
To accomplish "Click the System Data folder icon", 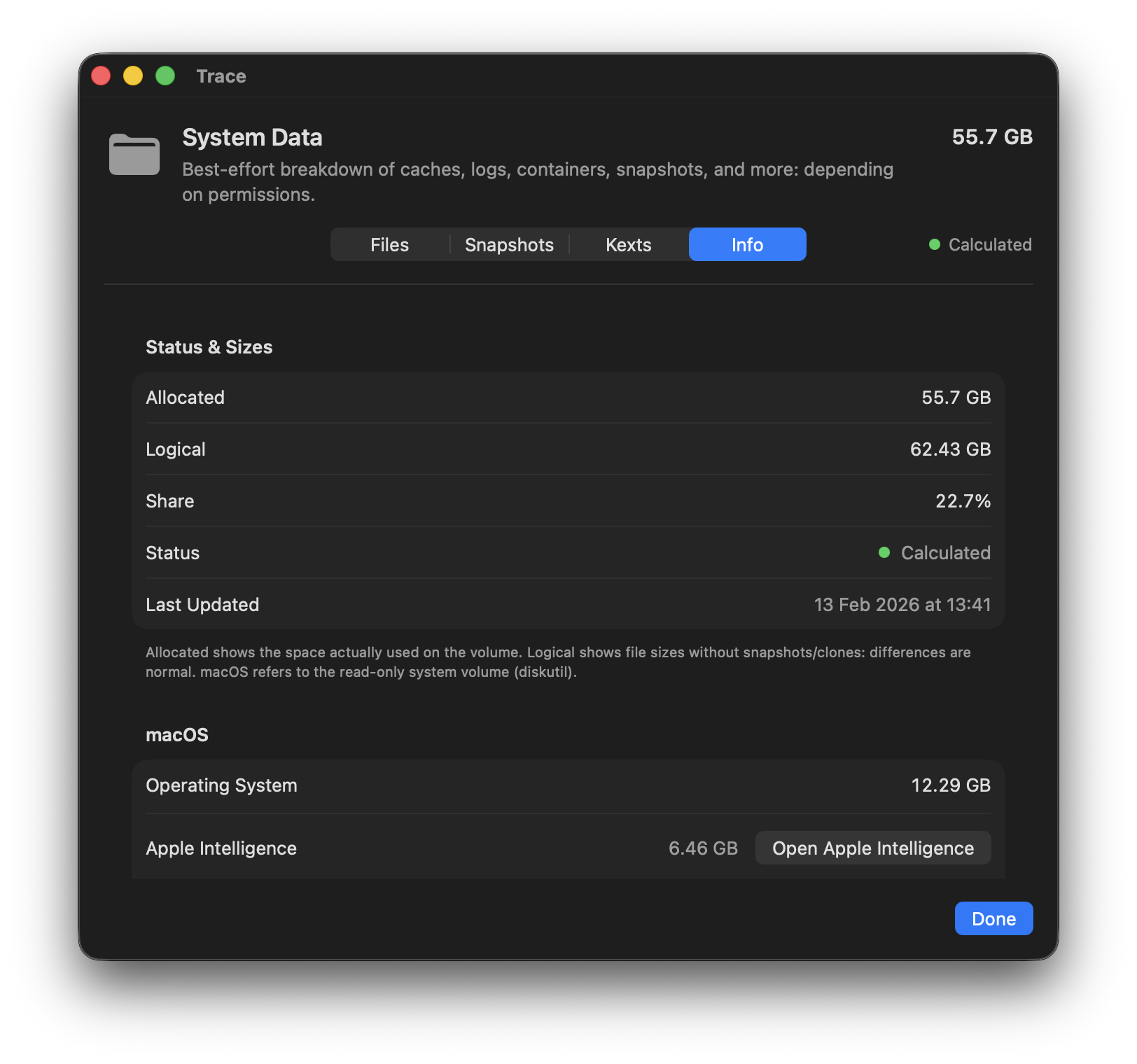I will pyautogui.click(x=134, y=154).
